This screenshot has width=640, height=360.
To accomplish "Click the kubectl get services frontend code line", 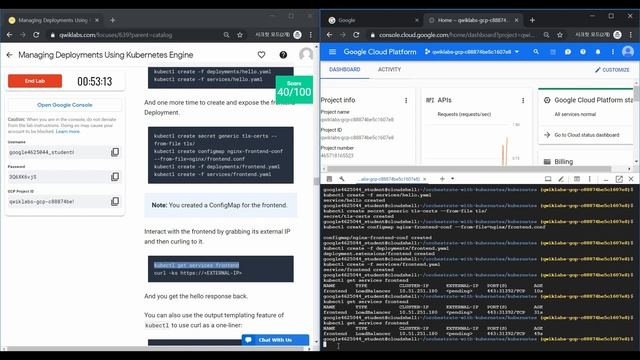I will click(196, 265).
